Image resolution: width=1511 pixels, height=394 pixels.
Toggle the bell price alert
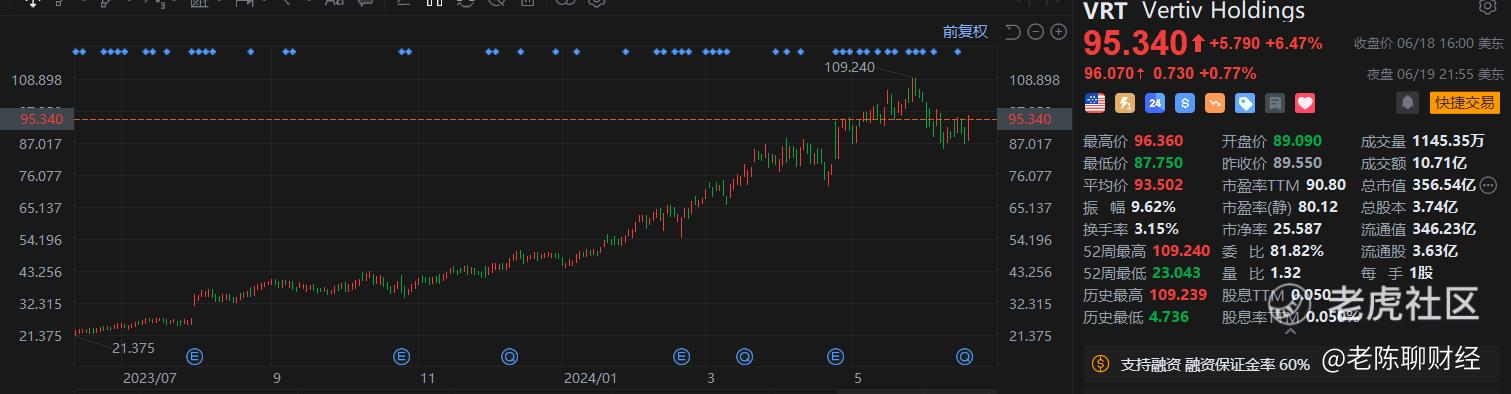[x=1408, y=102]
